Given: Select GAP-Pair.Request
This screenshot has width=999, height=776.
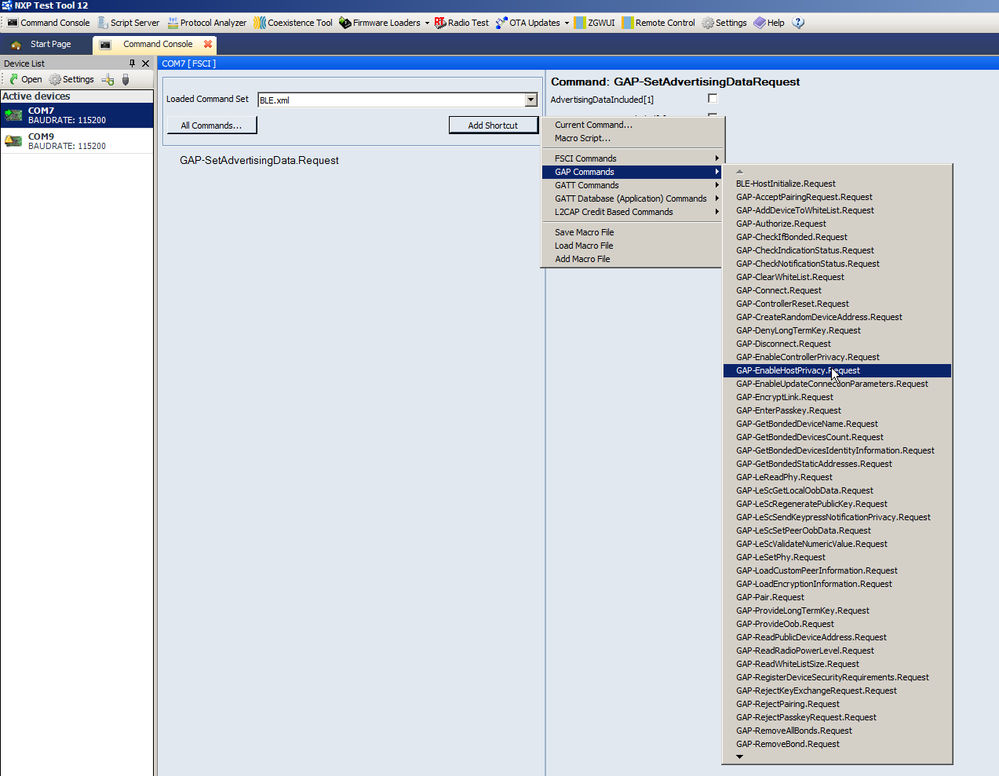Looking at the screenshot, I should [x=837, y=598].
